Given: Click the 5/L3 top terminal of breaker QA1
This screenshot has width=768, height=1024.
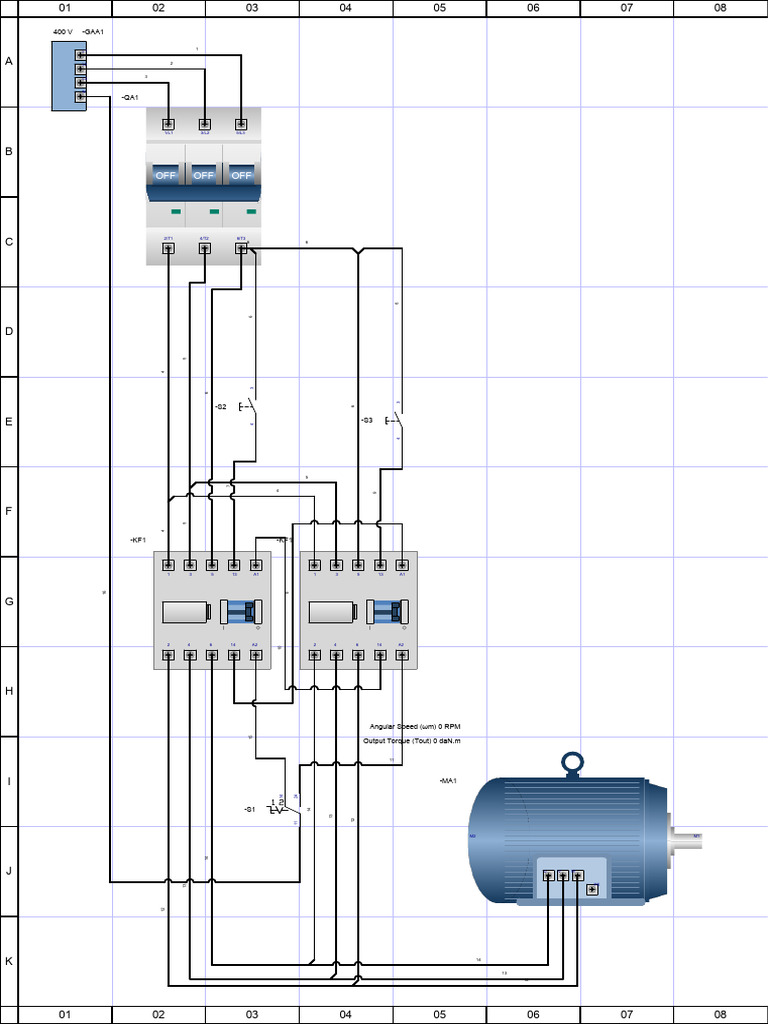Looking at the screenshot, I should pyautogui.click(x=241, y=124).
